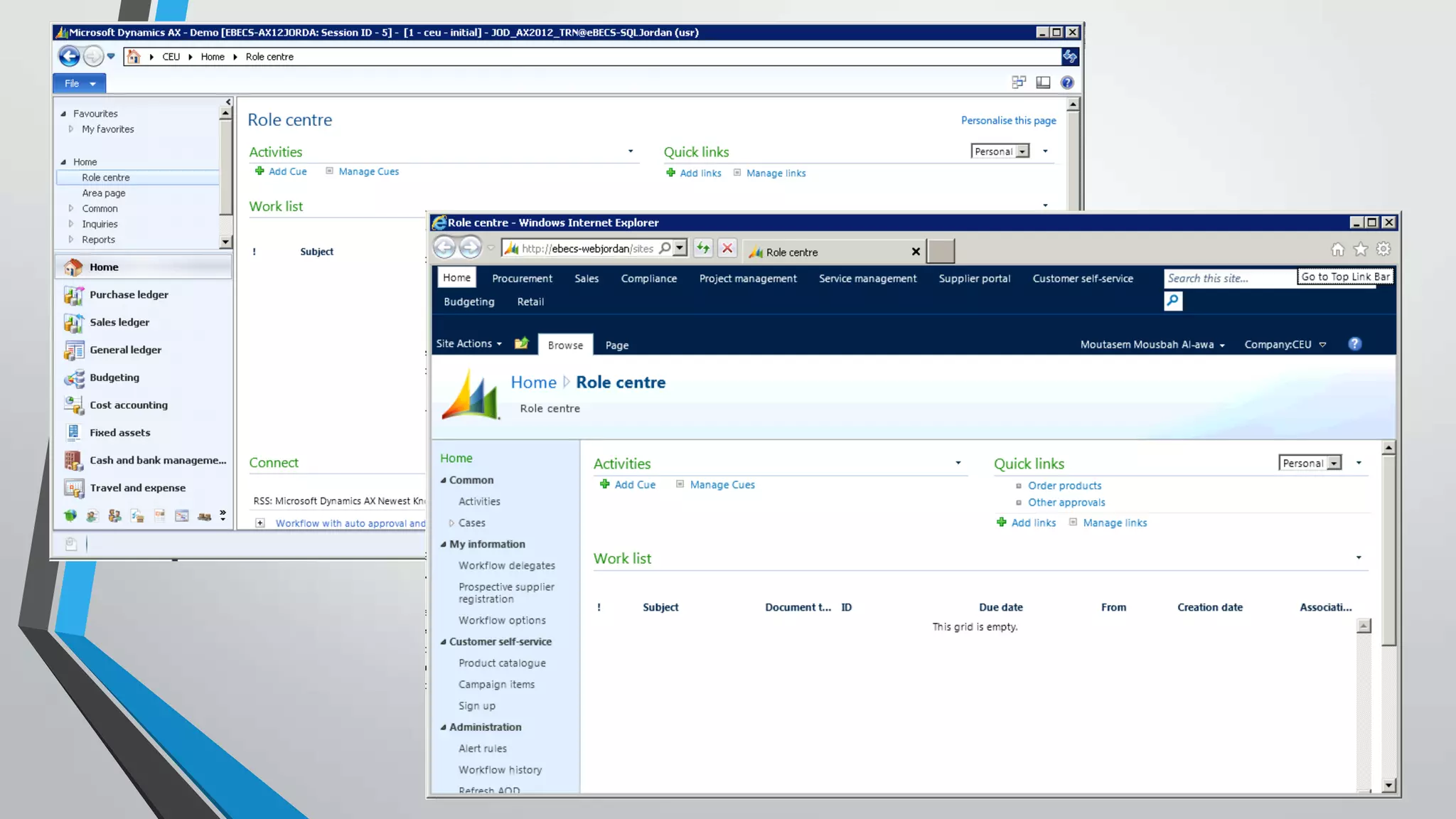
Task: Click the Budgeting module icon
Action: pos(74,378)
